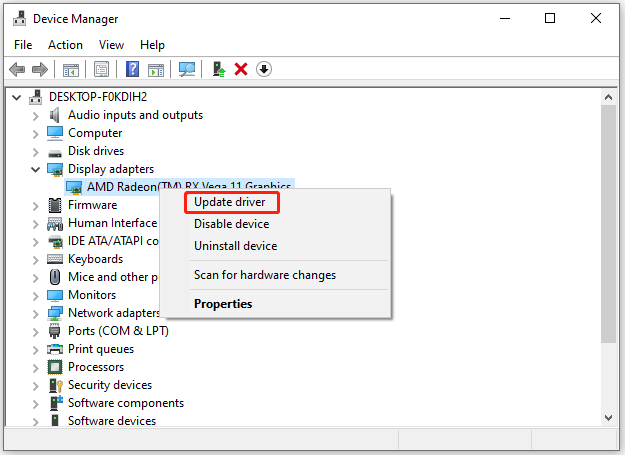
Task: Click the Human Interface devices icon
Action: (x=55, y=224)
